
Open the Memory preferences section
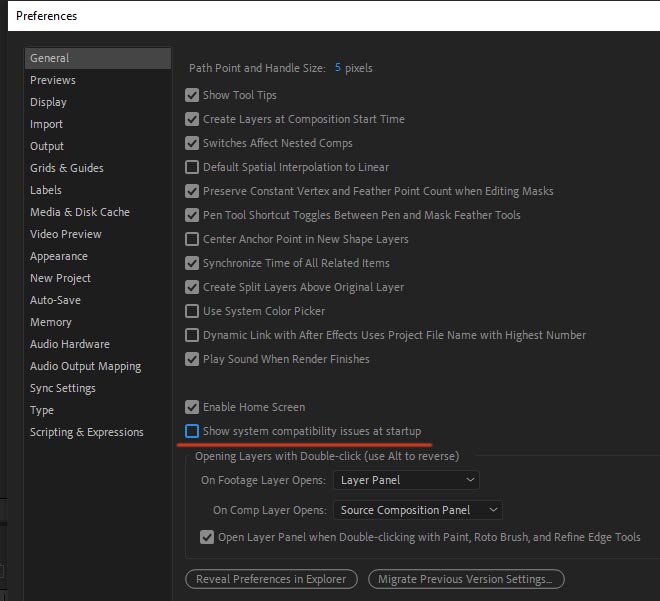click(51, 322)
